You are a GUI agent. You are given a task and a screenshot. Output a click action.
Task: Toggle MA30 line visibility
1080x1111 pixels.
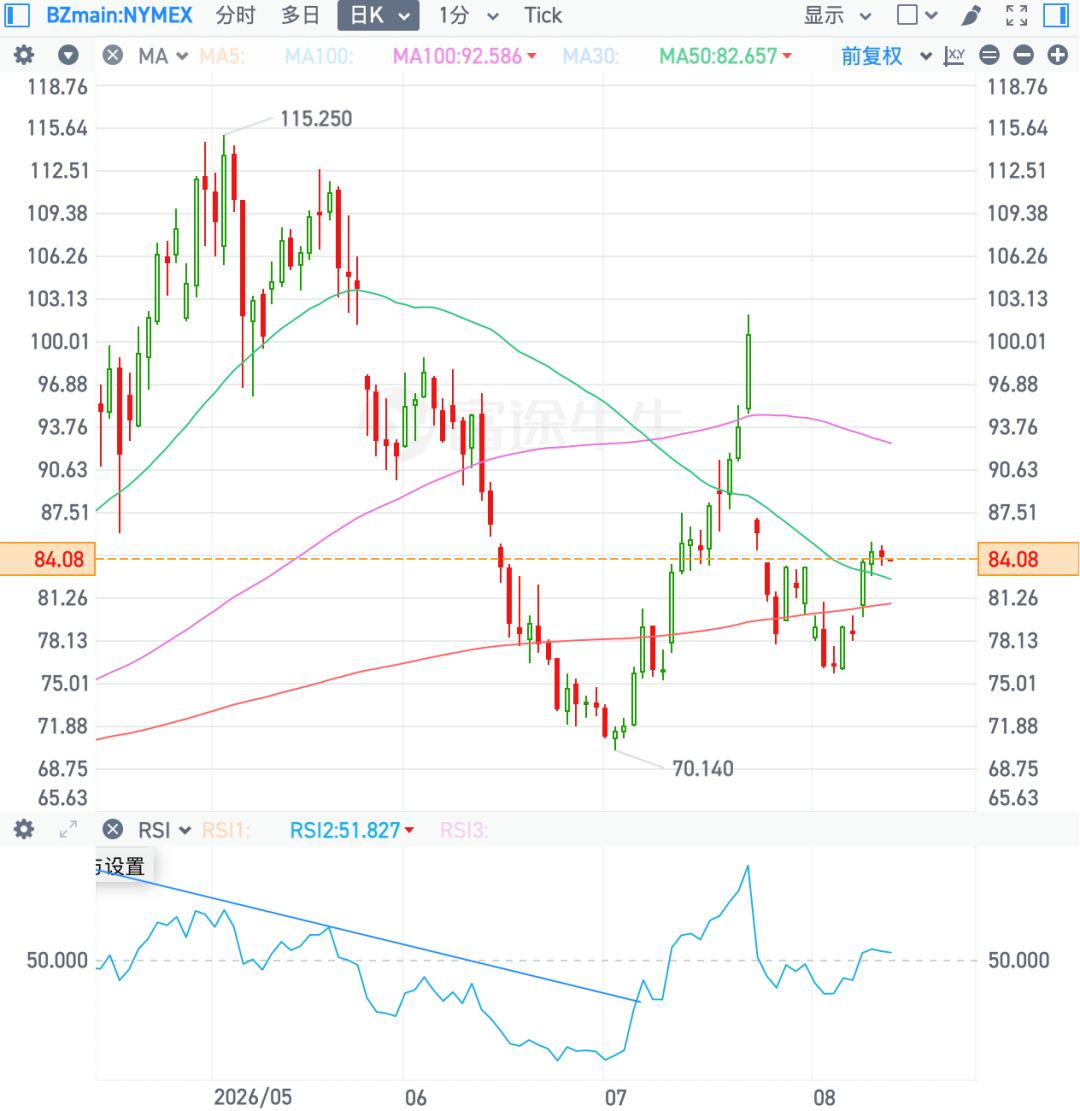[591, 56]
